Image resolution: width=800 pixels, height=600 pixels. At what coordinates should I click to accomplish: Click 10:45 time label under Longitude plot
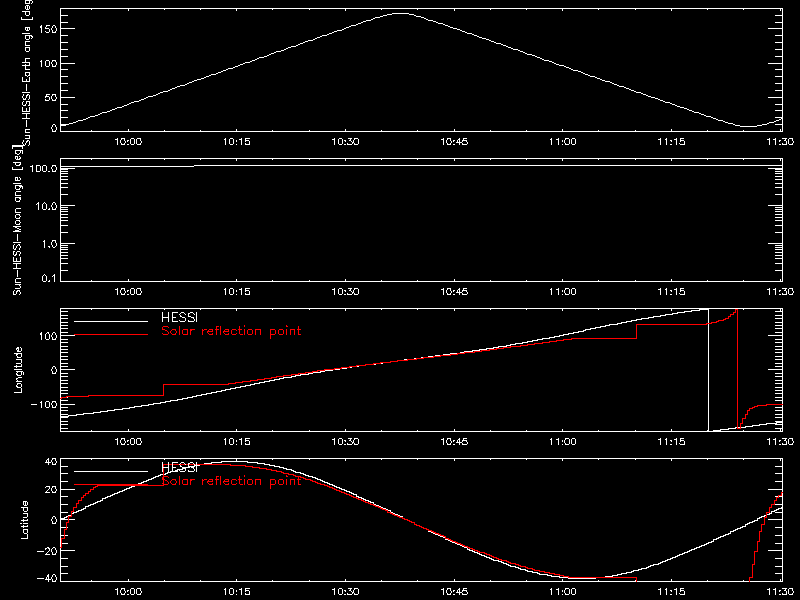454,442
